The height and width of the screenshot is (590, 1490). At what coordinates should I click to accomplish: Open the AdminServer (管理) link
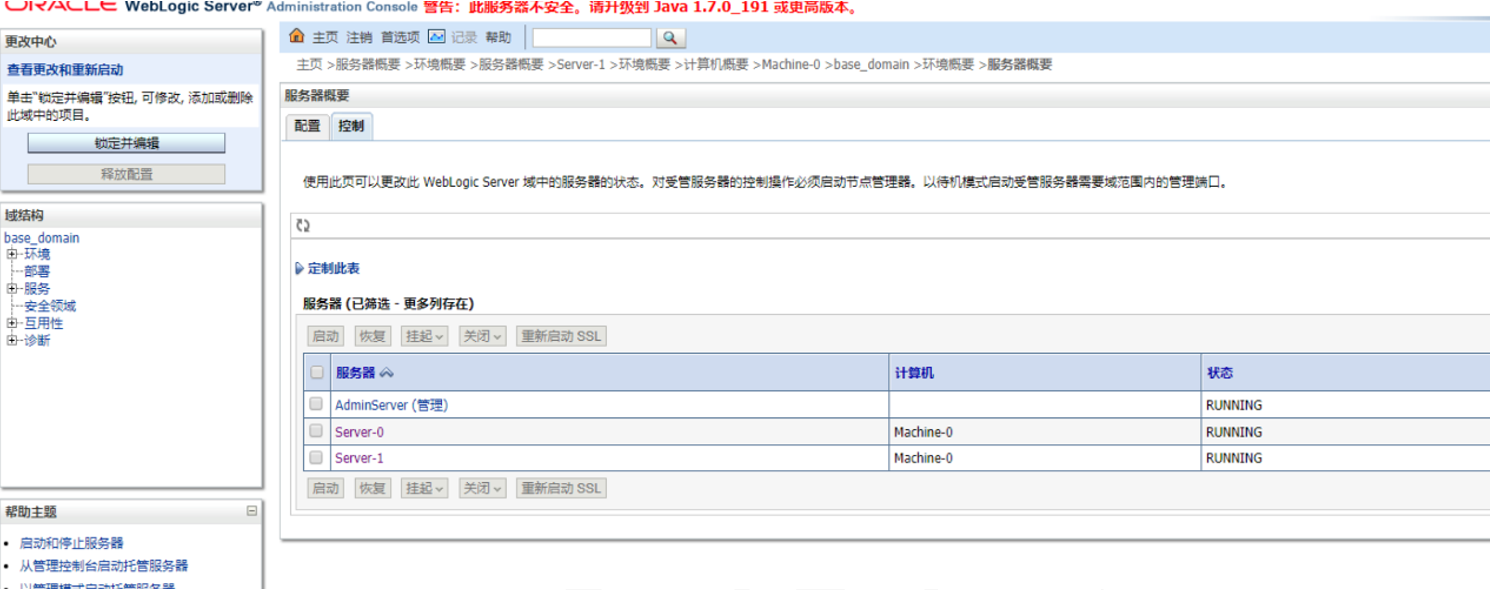[x=391, y=405]
